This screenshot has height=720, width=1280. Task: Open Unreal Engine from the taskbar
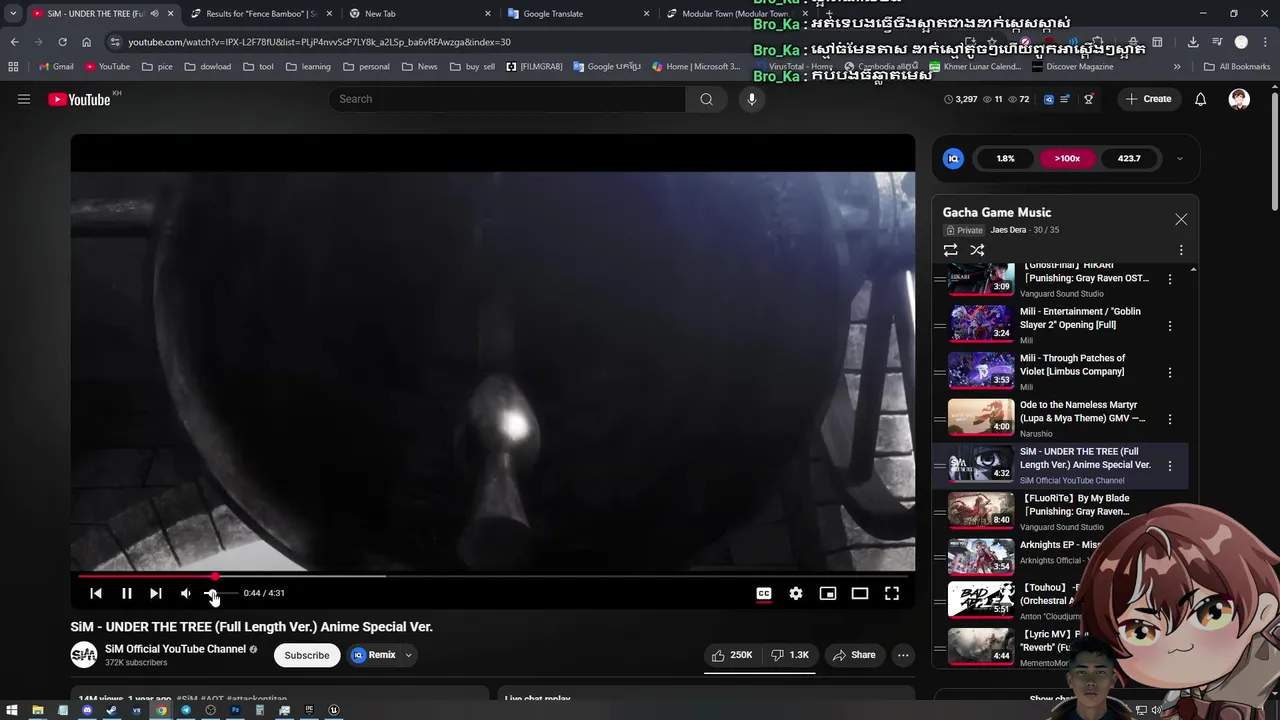334,710
